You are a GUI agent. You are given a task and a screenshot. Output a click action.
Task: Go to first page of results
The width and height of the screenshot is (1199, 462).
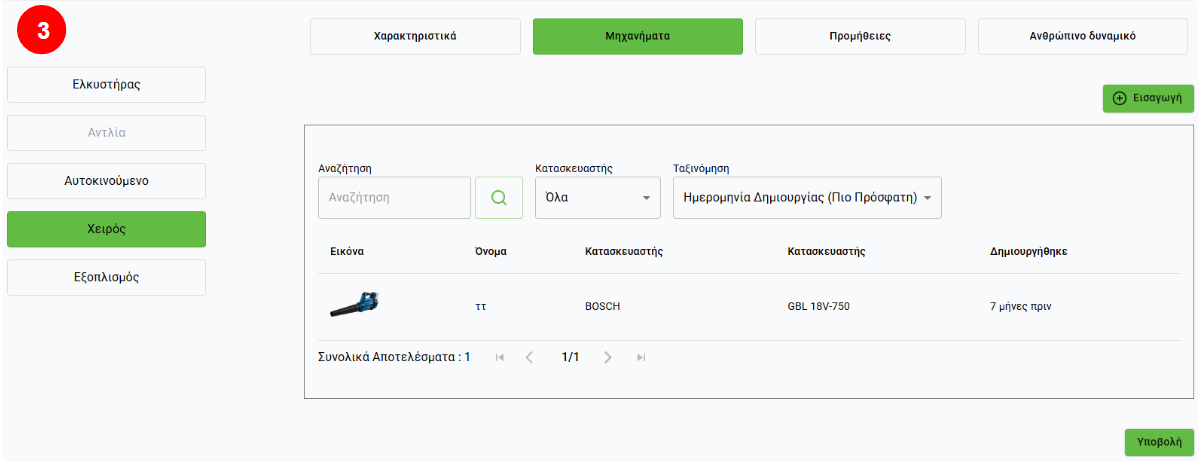[x=500, y=357]
